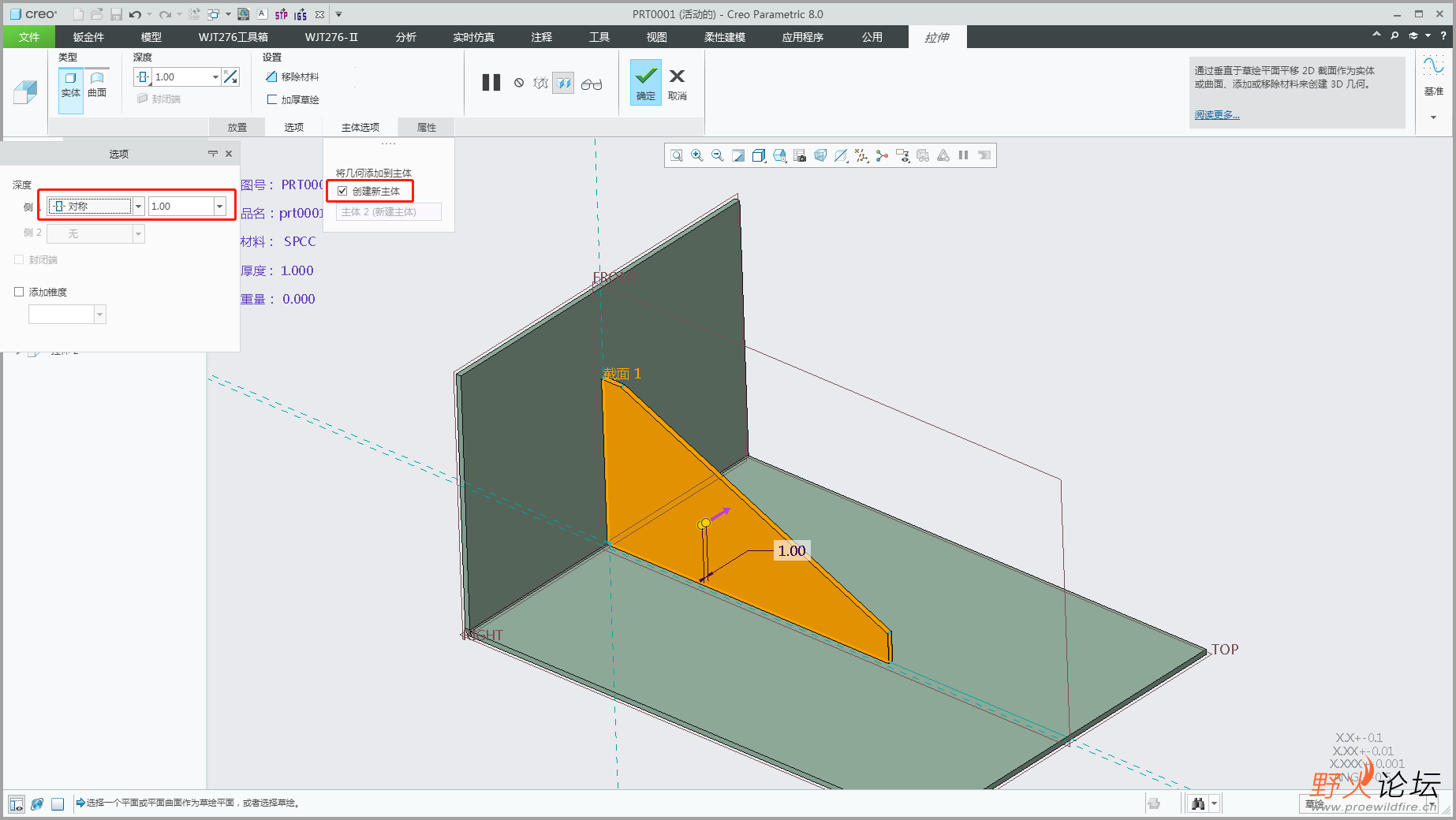
Task: Toggle spin center icon in graphics toolbar
Action: tap(882, 156)
